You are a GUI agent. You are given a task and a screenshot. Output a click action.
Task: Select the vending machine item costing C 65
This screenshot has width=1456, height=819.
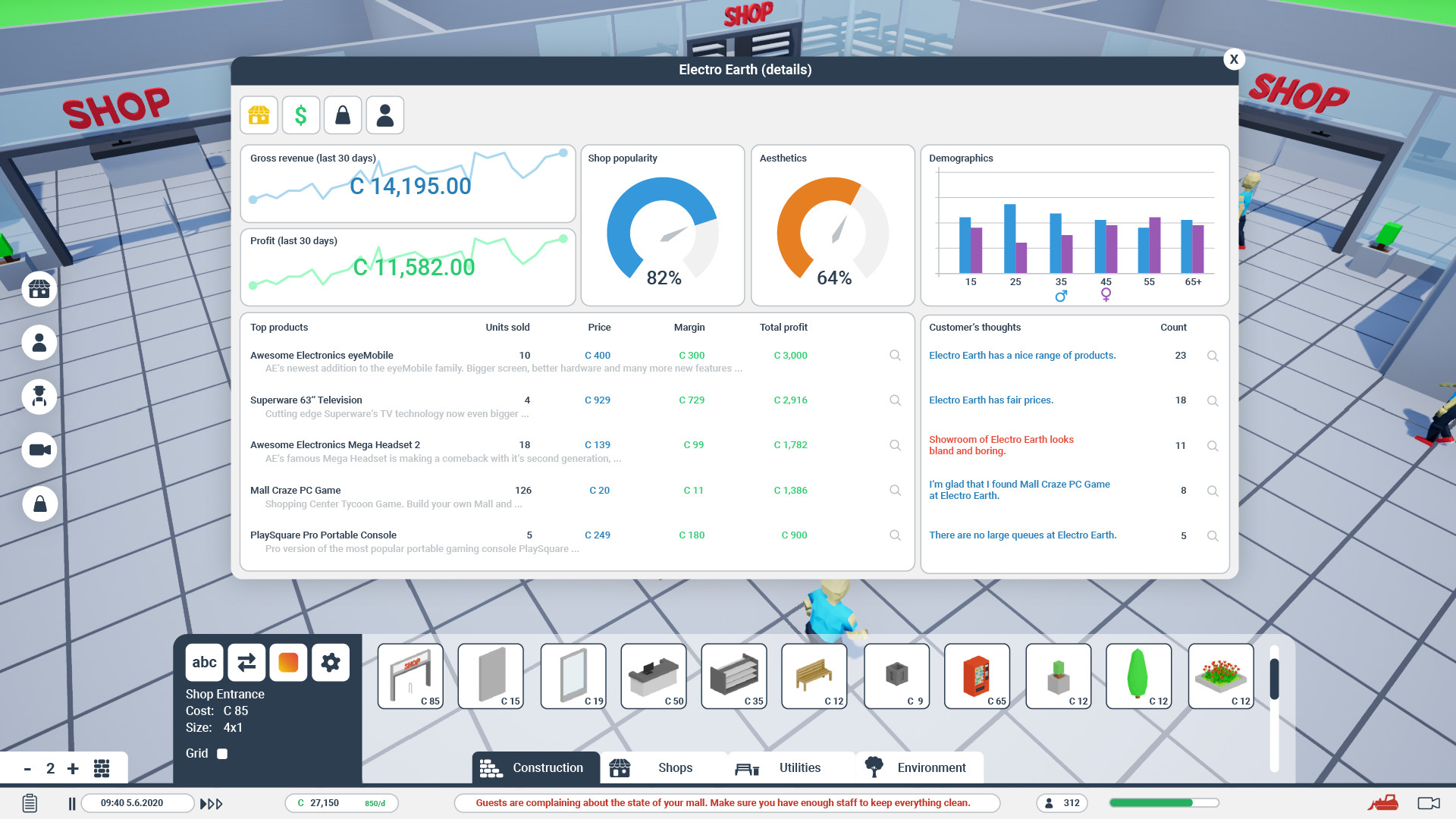point(977,676)
